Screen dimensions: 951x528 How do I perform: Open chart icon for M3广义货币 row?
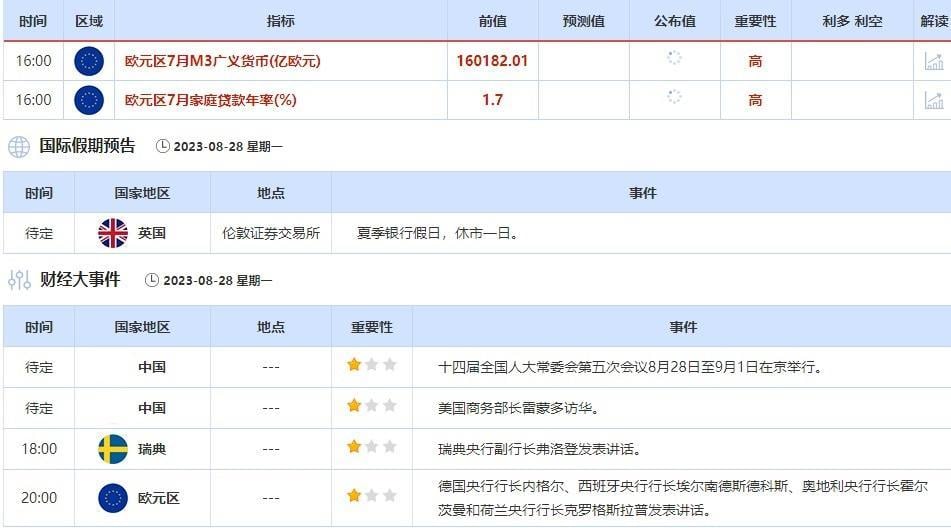coord(934,61)
